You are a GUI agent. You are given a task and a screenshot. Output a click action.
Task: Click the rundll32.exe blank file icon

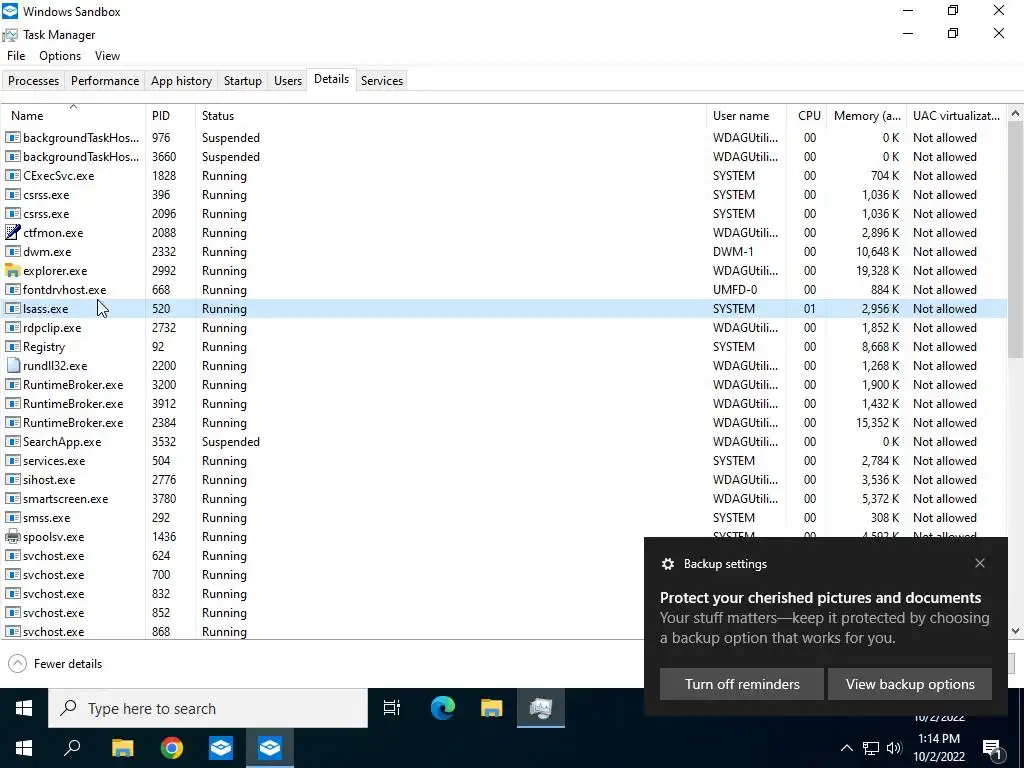(12, 366)
